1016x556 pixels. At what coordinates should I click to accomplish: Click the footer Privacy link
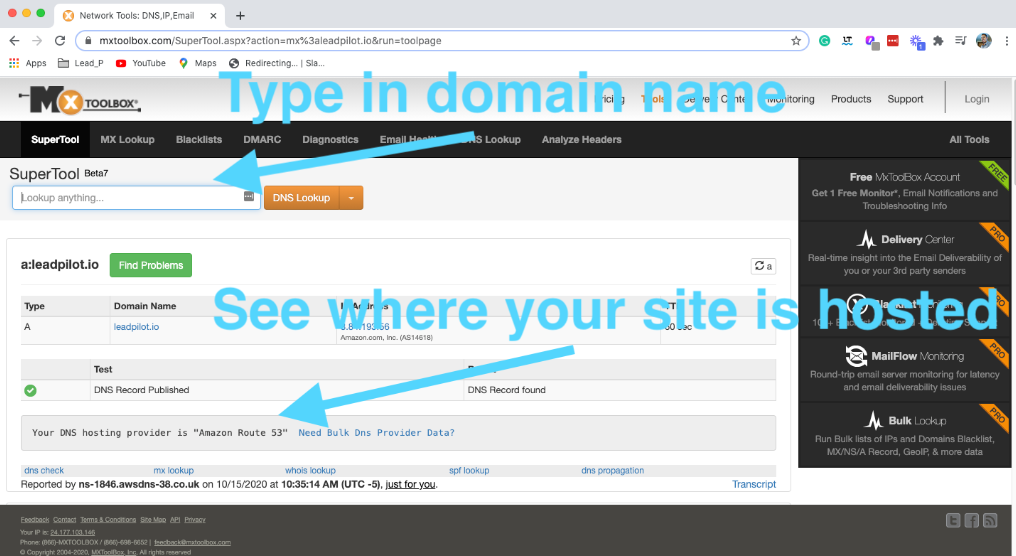(195, 520)
